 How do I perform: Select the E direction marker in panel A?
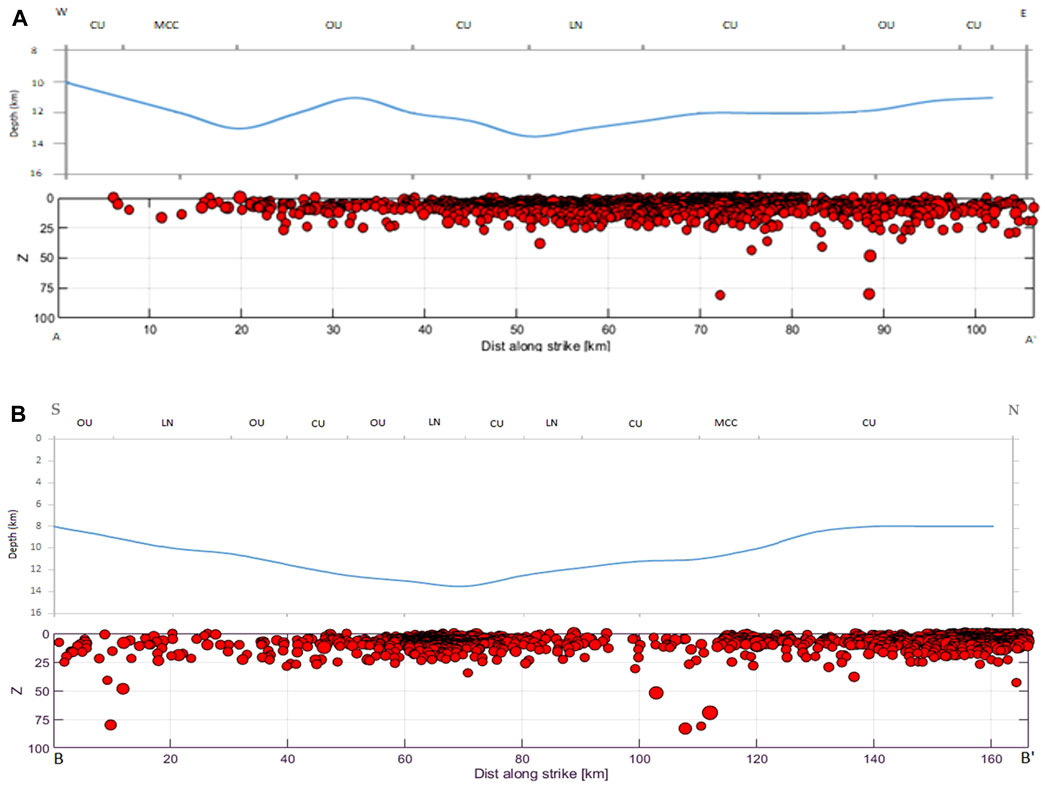coord(1023,13)
